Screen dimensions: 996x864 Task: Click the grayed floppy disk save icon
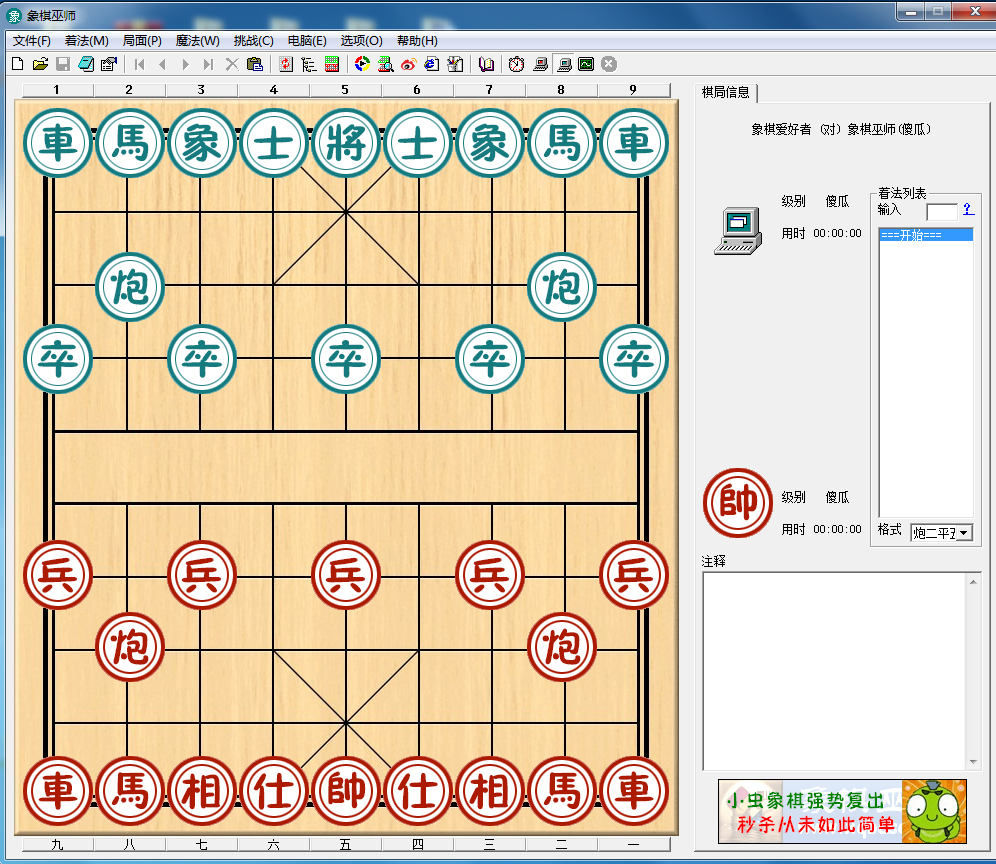click(x=63, y=64)
